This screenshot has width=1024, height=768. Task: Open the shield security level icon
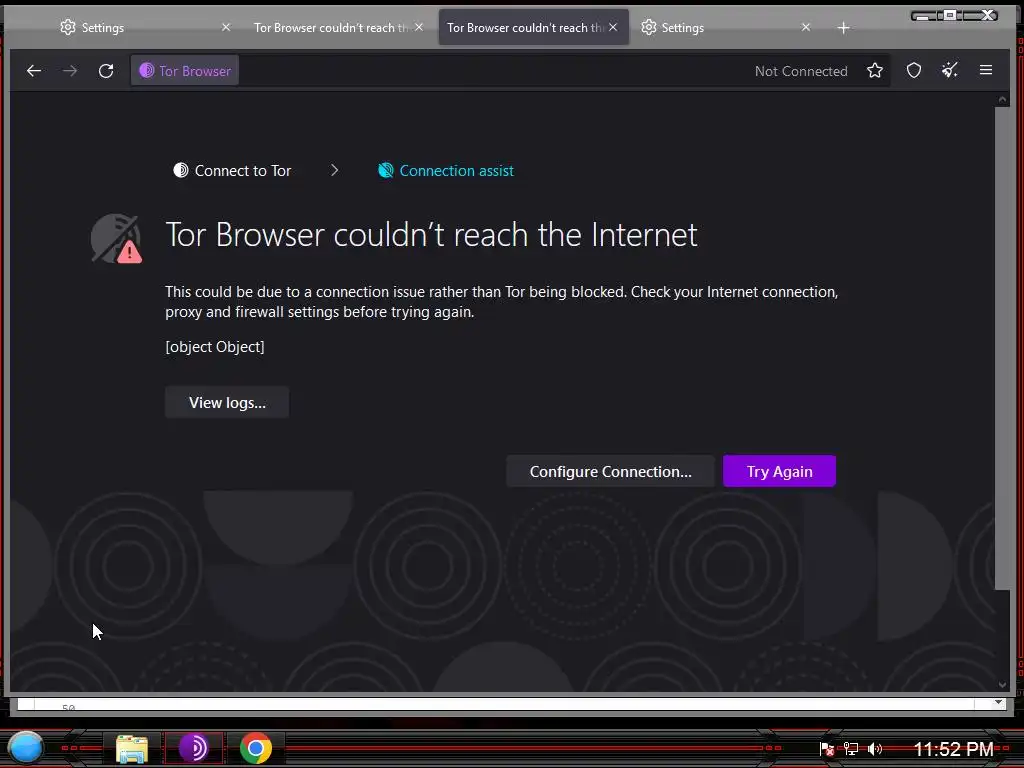click(x=914, y=71)
